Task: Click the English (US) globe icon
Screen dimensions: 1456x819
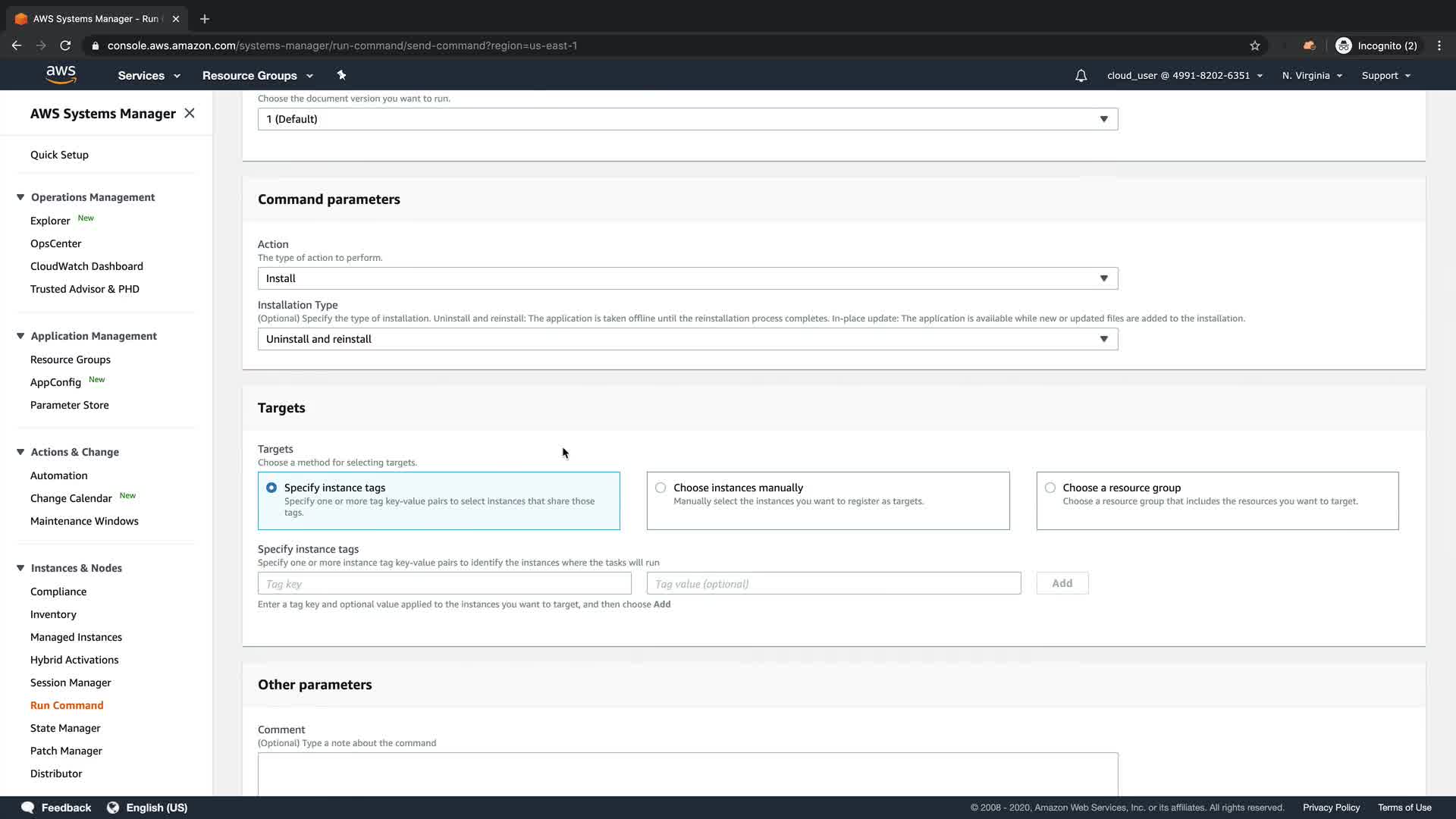Action: click(x=113, y=808)
